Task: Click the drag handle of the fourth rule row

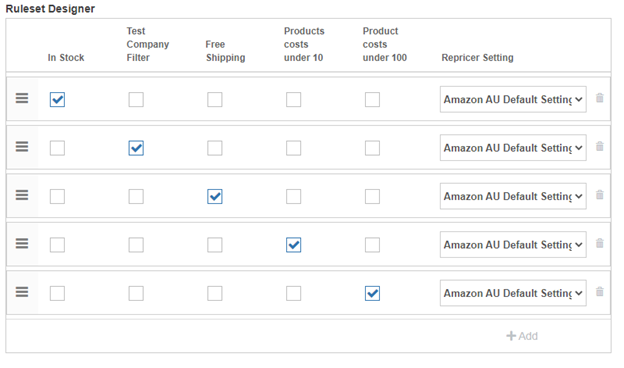Action: (22, 243)
